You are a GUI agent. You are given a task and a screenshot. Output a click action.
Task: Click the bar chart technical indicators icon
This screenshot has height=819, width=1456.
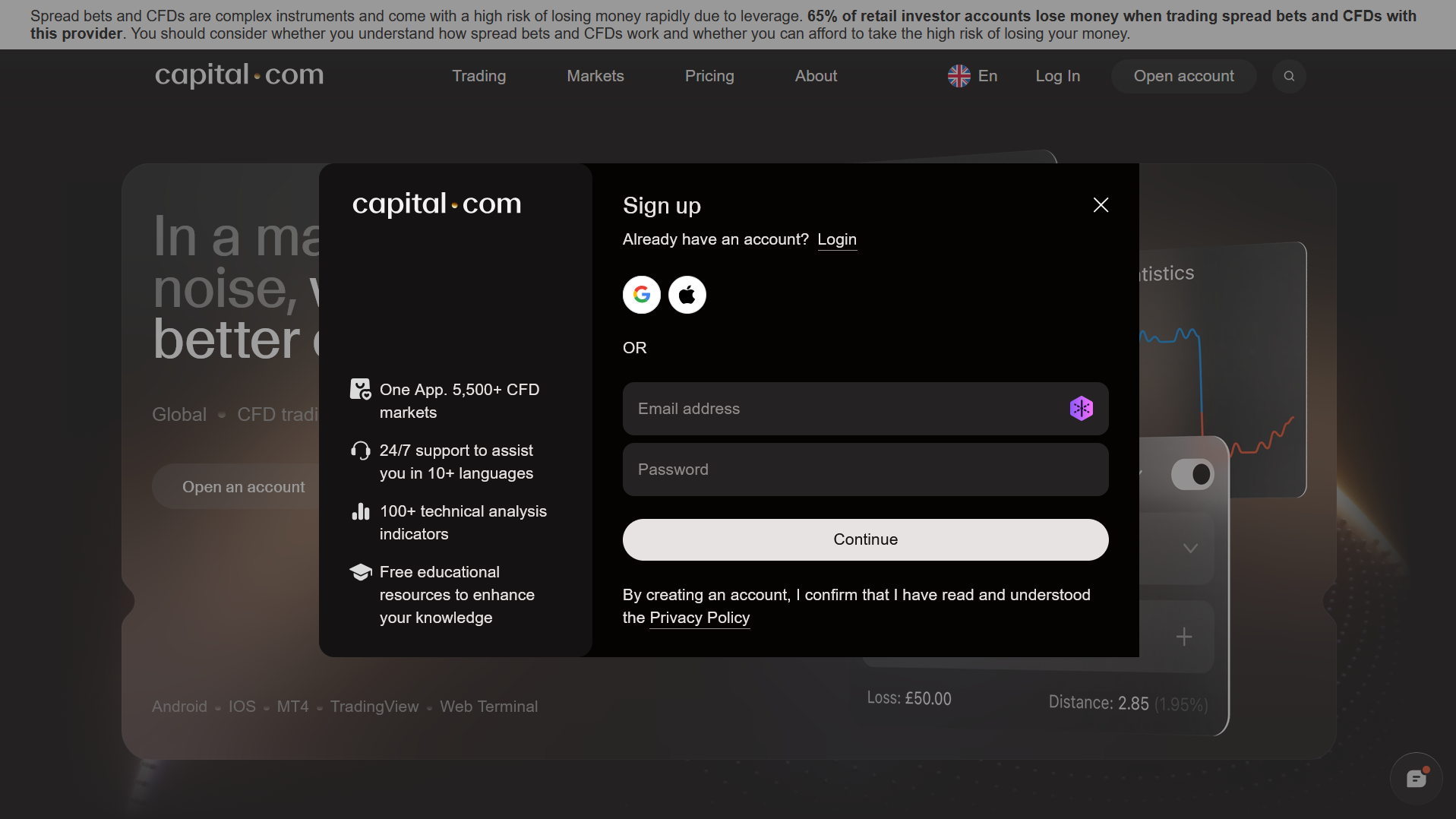[x=361, y=511]
